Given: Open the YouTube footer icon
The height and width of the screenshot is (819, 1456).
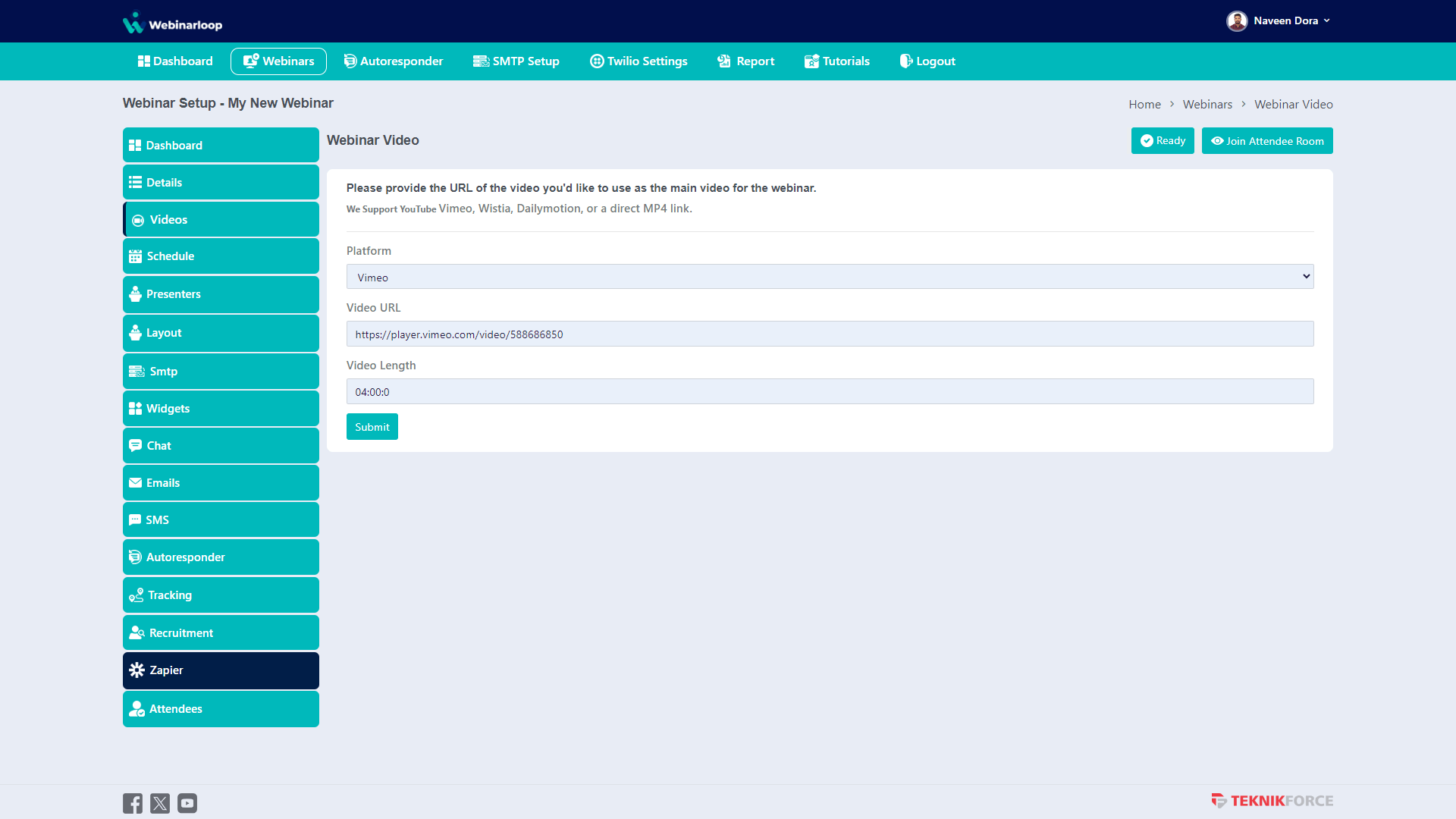Looking at the screenshot, I should pyautogui.click(x=187, y=803).
